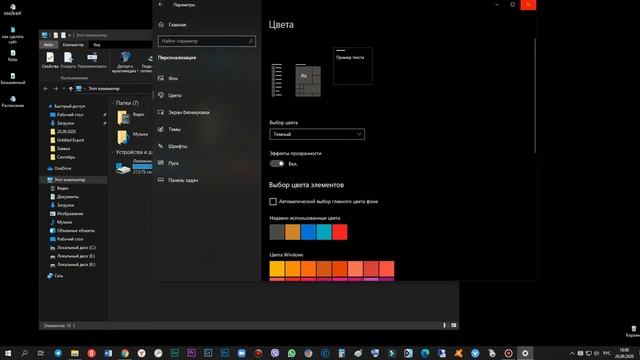Open the Файл tab in Explorer
Screen dimensions: 640x360
(x=48, y=44)
